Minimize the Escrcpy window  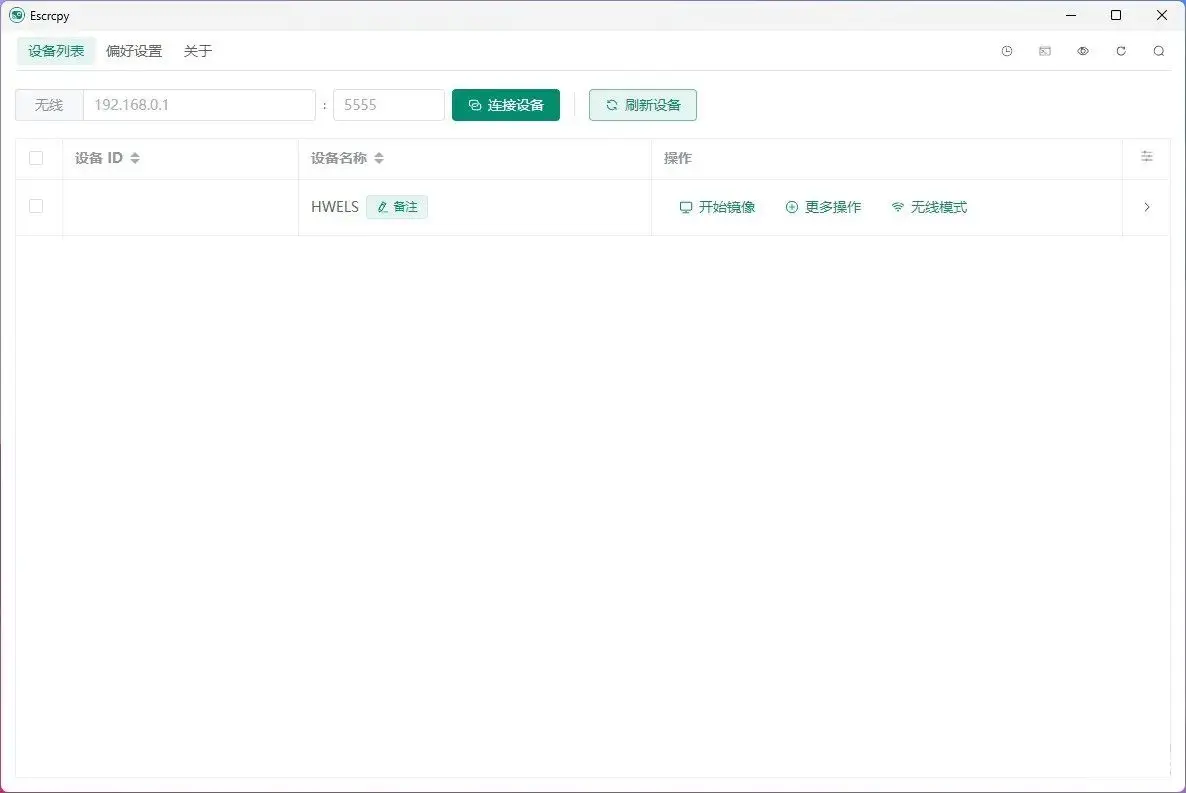(x=1071, y=15)
